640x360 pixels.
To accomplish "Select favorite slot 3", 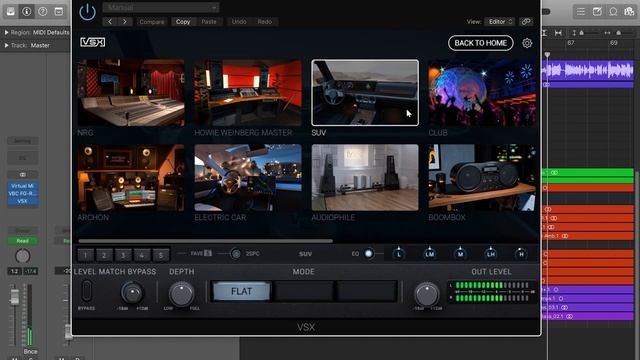I will 123,255.
